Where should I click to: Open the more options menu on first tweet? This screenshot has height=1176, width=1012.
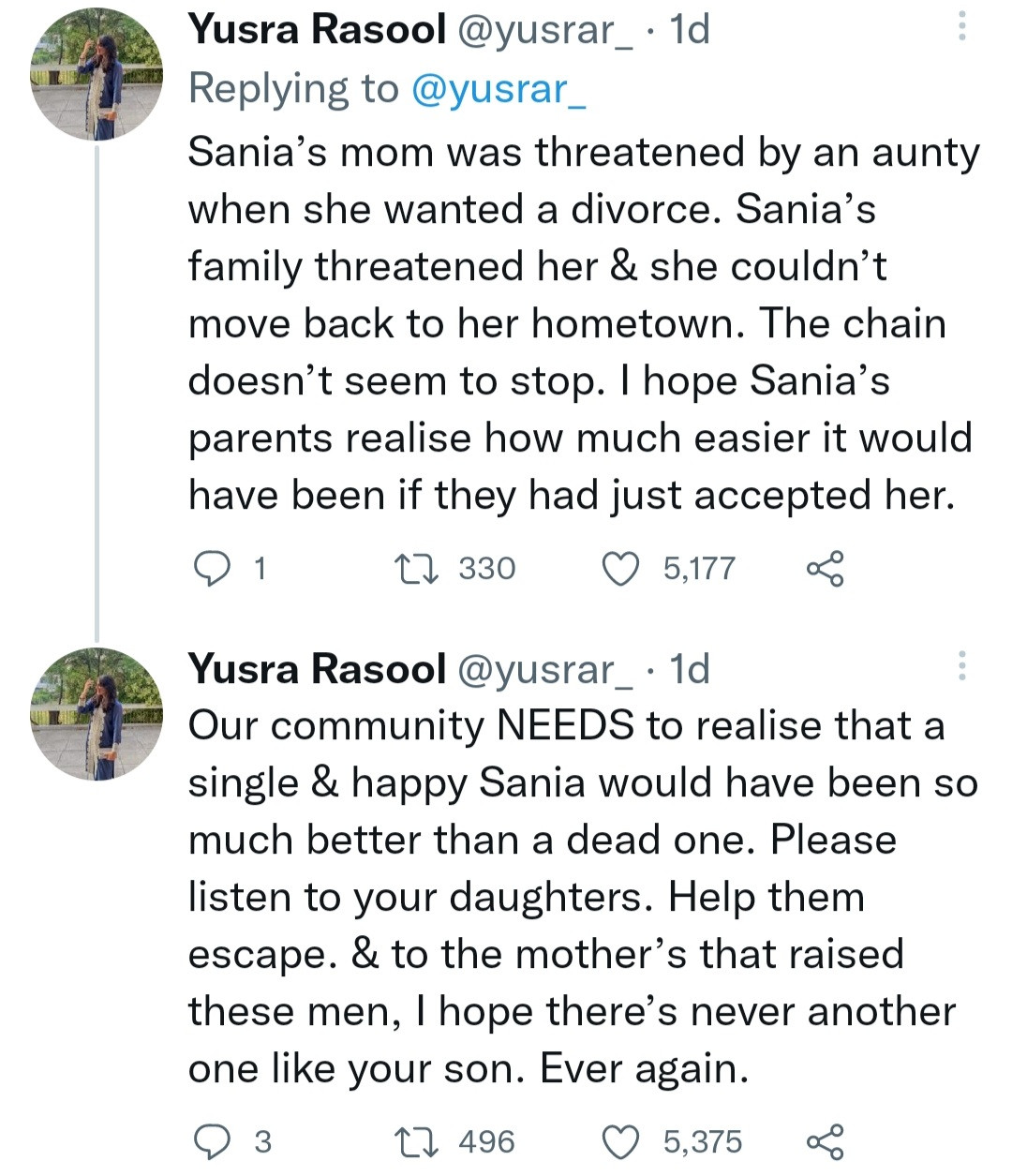coord(961,27)
